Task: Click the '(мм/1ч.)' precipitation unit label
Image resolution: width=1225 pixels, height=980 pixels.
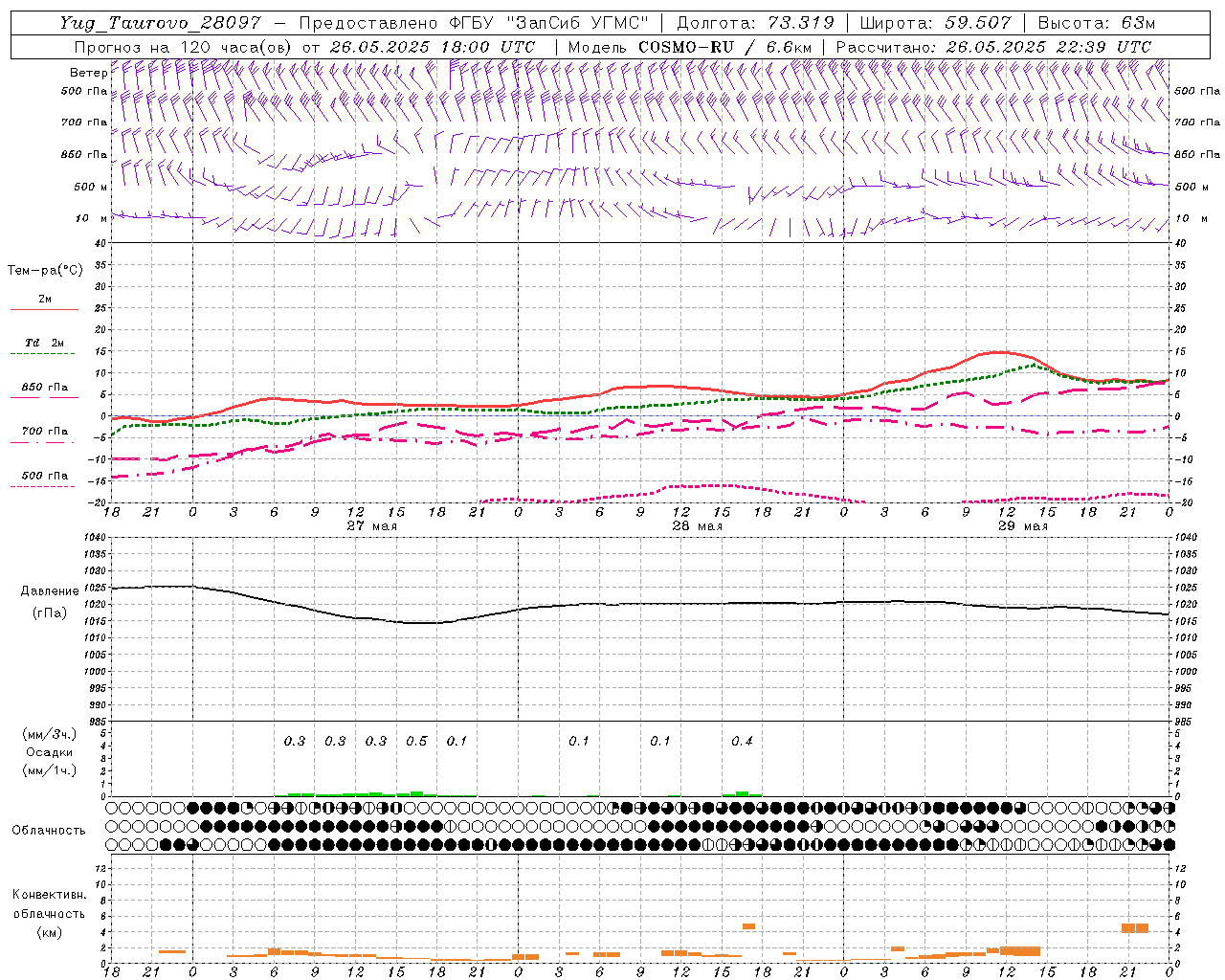Action: click(x=50, y=770)
